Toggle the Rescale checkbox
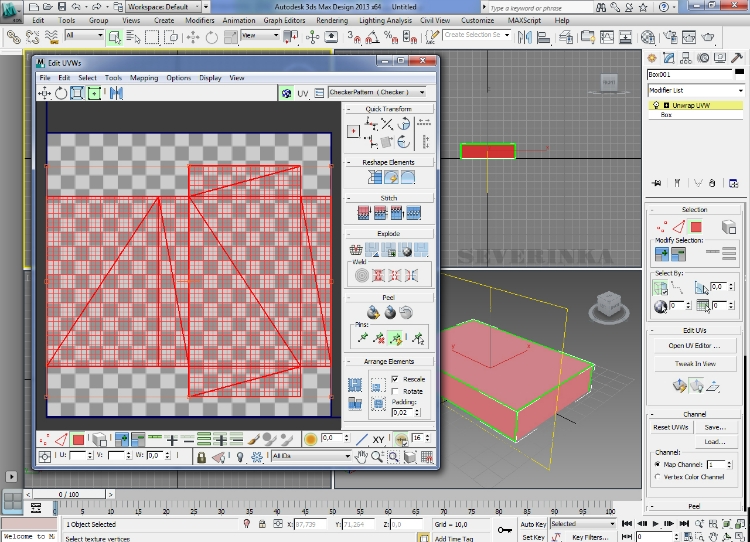750x542 pixels. [x=395, y=379]
